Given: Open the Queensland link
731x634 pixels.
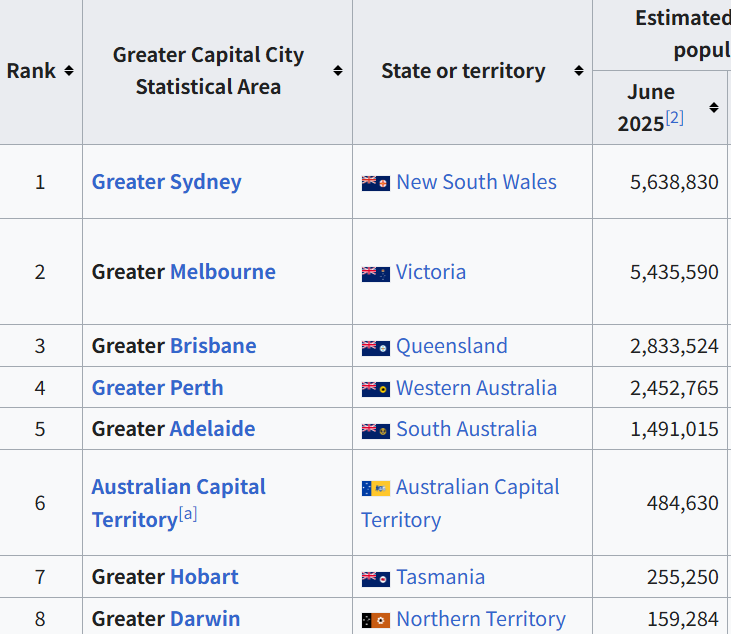Looking at the screenshot, I should tap(452, 346).
